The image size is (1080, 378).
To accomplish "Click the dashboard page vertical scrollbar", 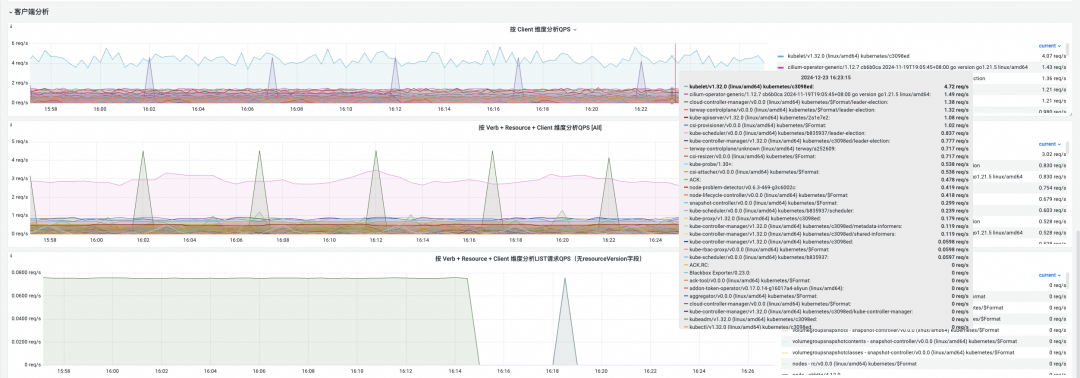I will [x=1077, y=303].
